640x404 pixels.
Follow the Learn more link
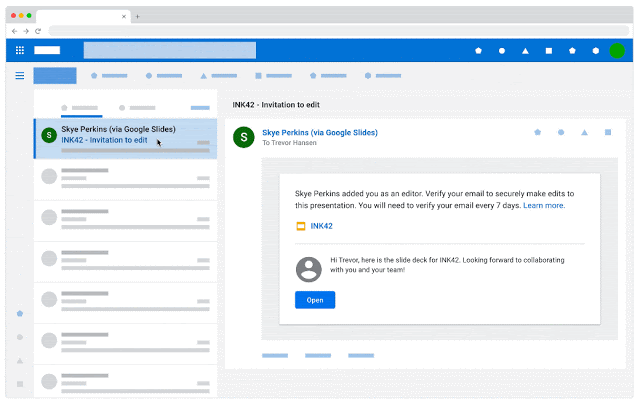(x=543, y=205)
